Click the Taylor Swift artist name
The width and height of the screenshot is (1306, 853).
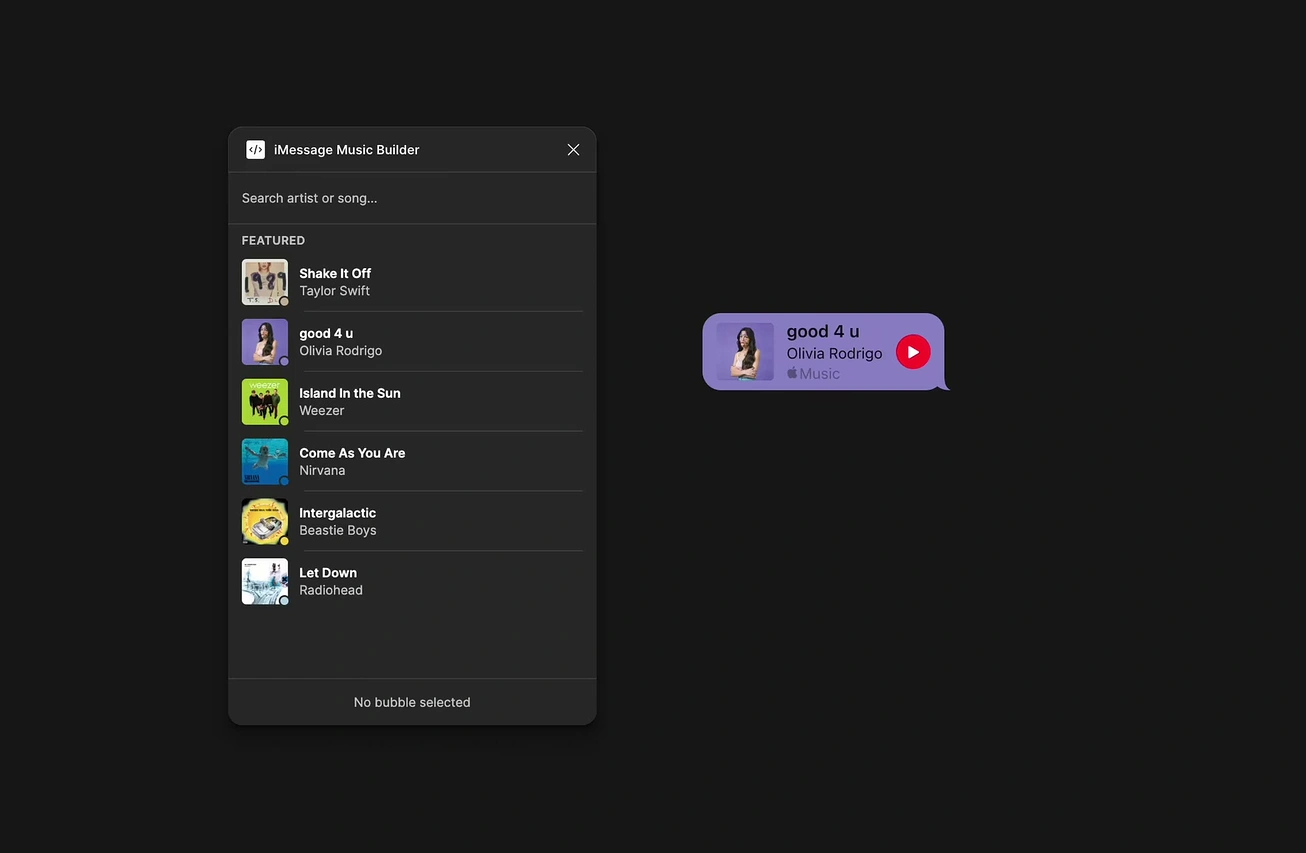335,291
